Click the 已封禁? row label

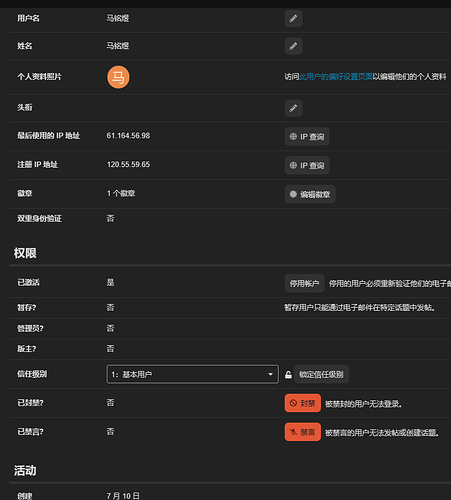pyautogui.click(x=30, y=403)
